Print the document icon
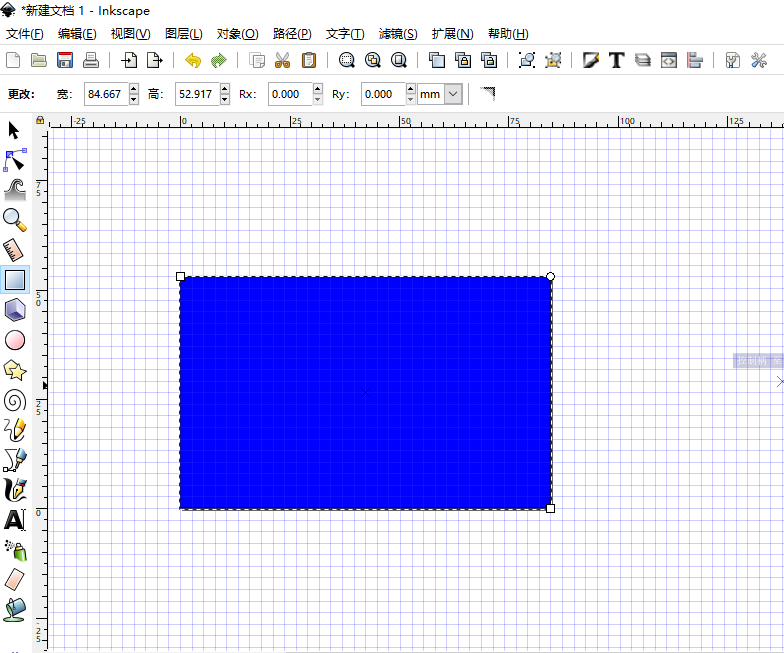Screen dimensions: 784x653 [90, 60]
